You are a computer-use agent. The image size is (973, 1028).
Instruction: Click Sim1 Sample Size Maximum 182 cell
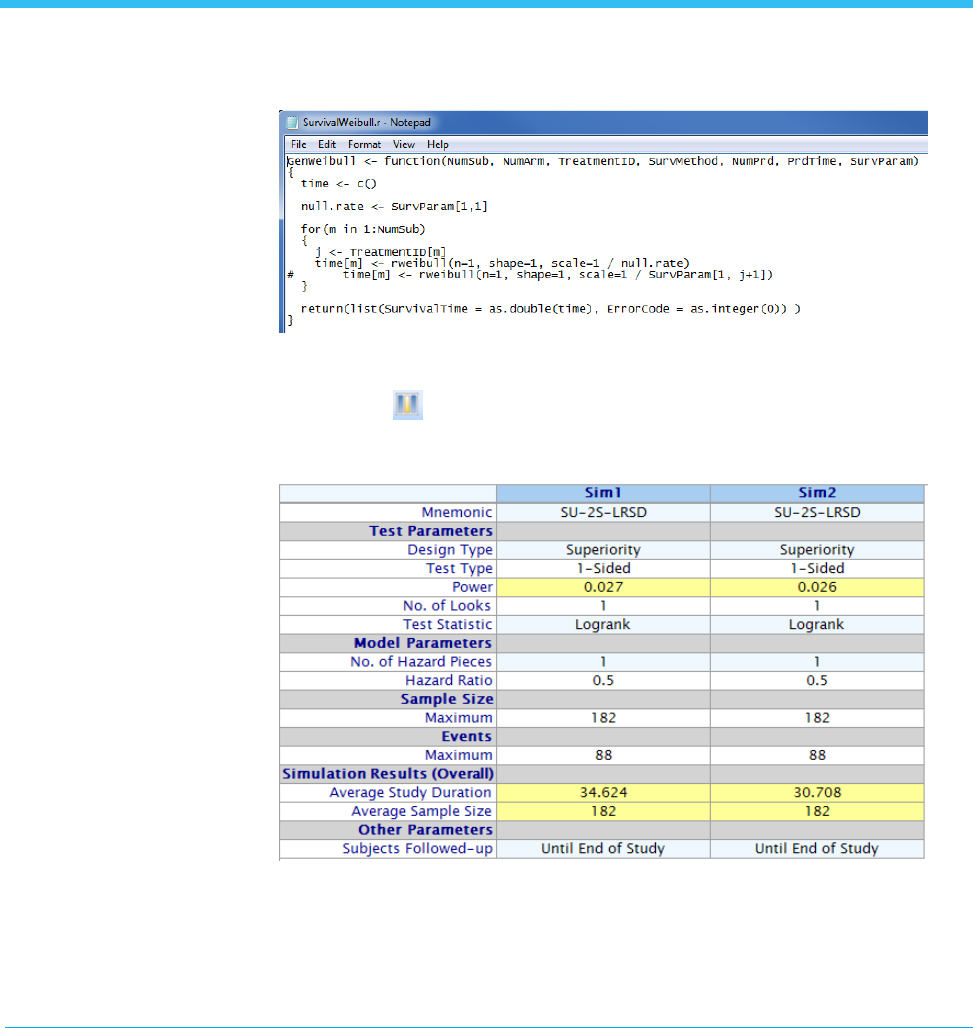click(x=603, y=718)
